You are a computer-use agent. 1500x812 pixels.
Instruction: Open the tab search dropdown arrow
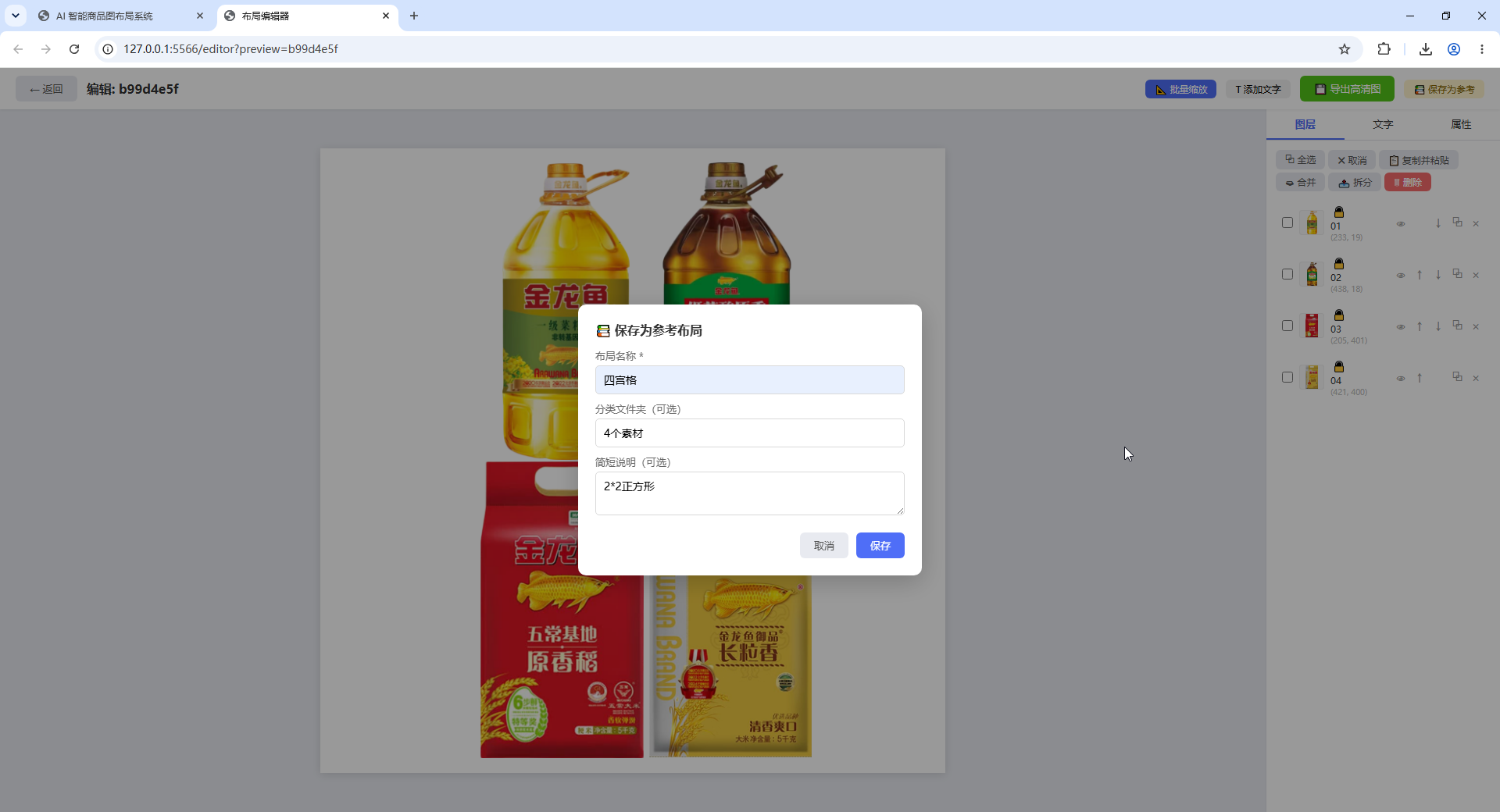coord(15,16)
